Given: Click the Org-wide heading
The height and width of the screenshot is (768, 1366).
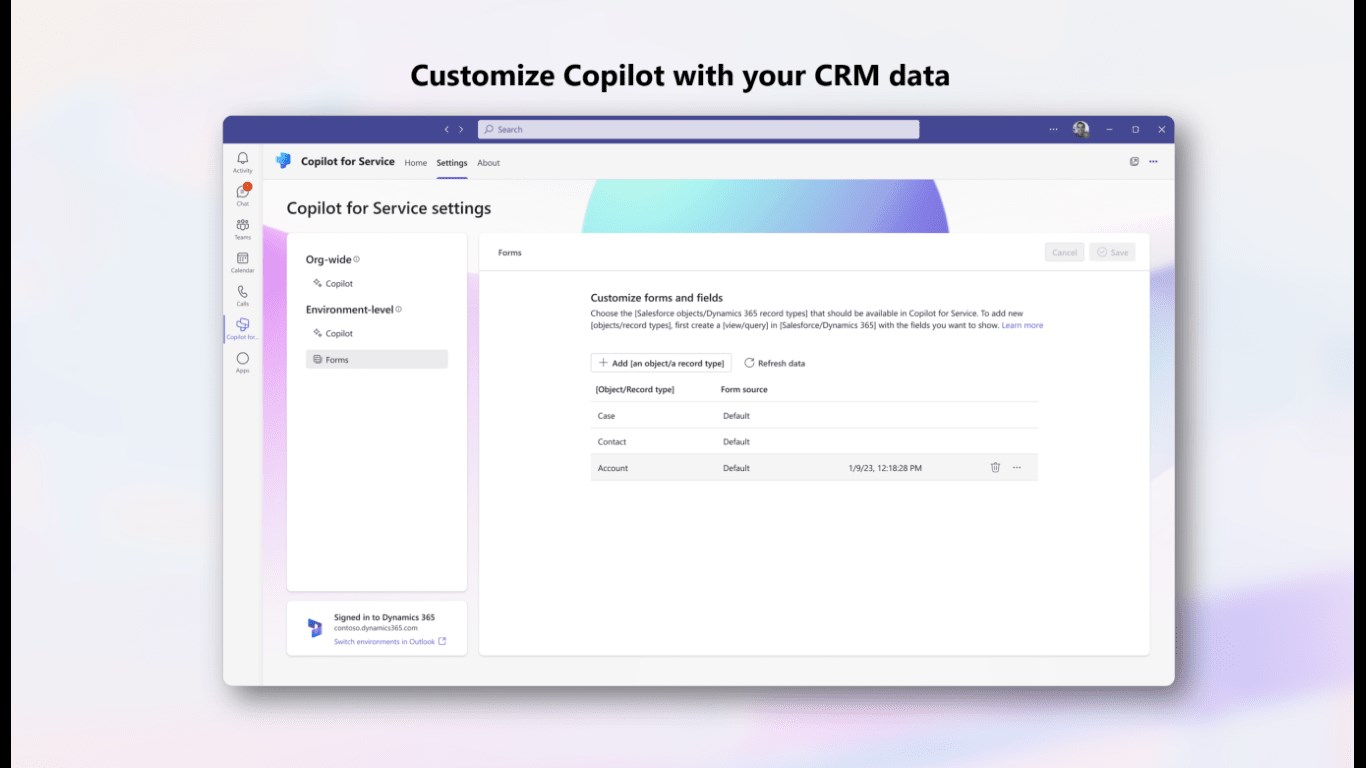Looking at the screenshot, I should pos(328,259).
